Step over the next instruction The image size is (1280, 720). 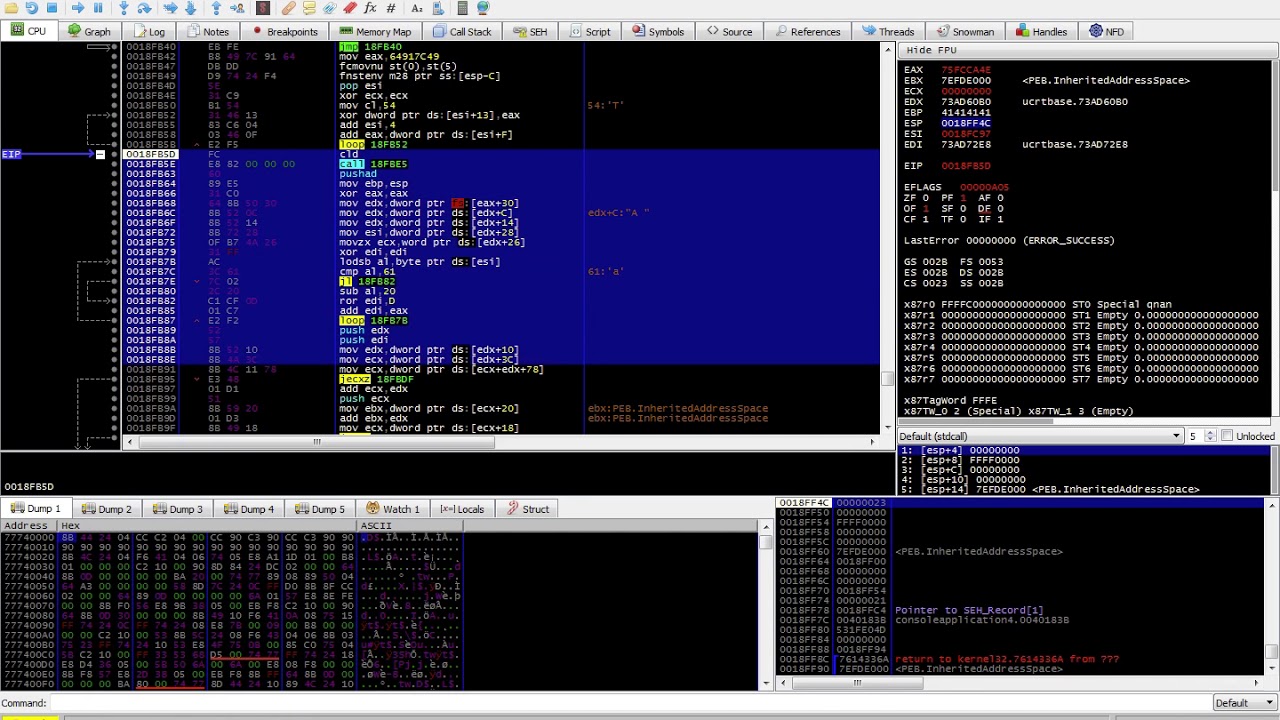coord(144,8)
